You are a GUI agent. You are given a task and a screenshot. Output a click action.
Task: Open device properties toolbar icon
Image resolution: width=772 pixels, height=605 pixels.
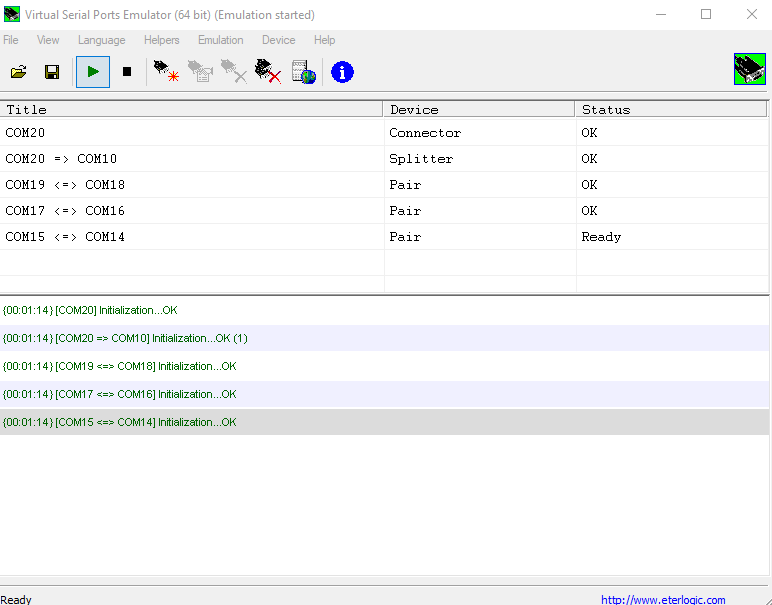point(200,72)
